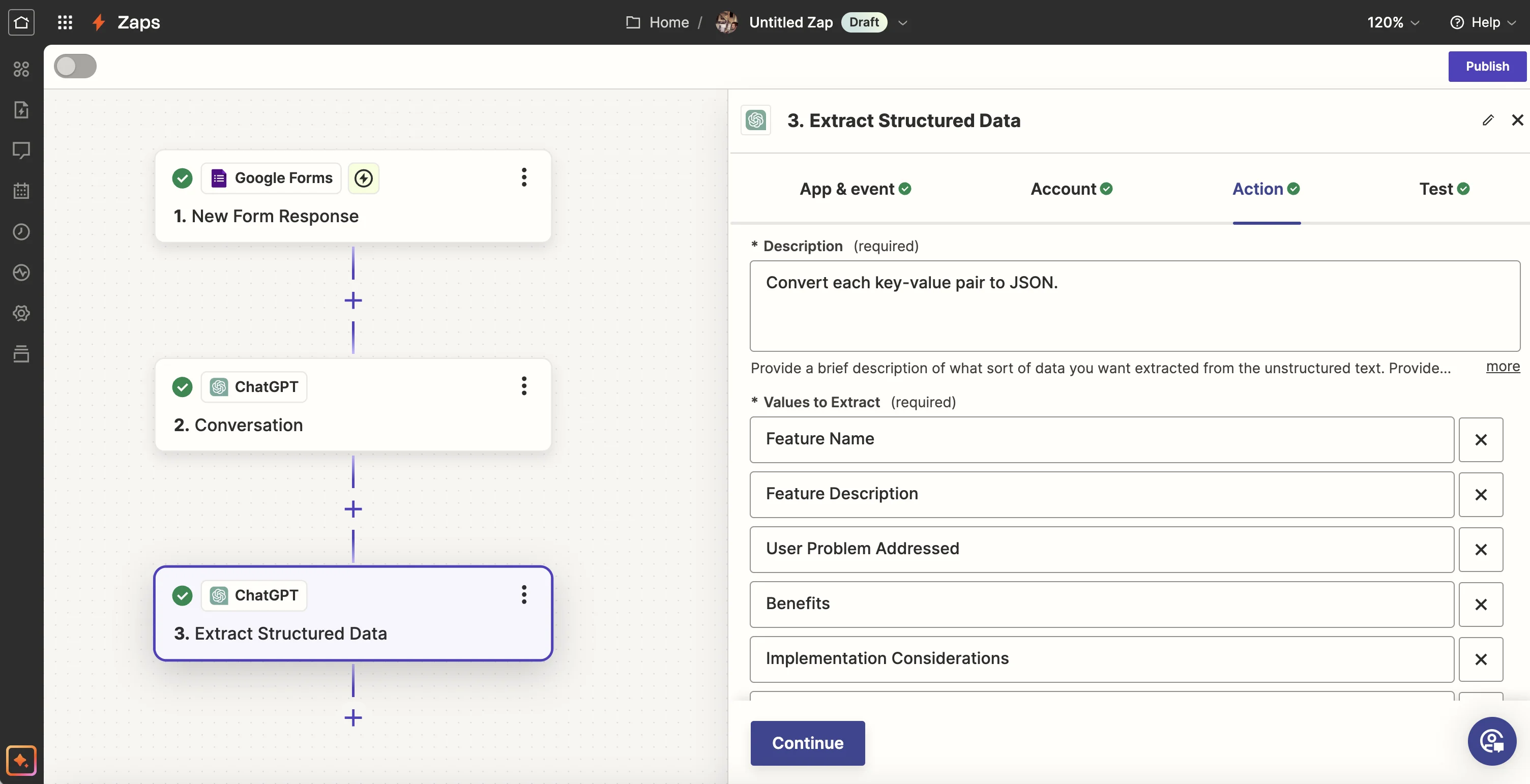Image resolution: width=1530 pixels, height=784 pixels.
Task: Click the rename pencil icon for step 3
Action: tap(1487, 120)
